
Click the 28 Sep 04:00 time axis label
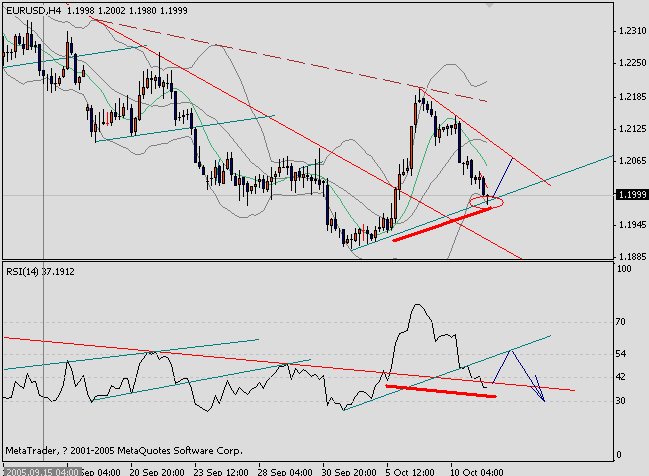click(x=285, y=472)
